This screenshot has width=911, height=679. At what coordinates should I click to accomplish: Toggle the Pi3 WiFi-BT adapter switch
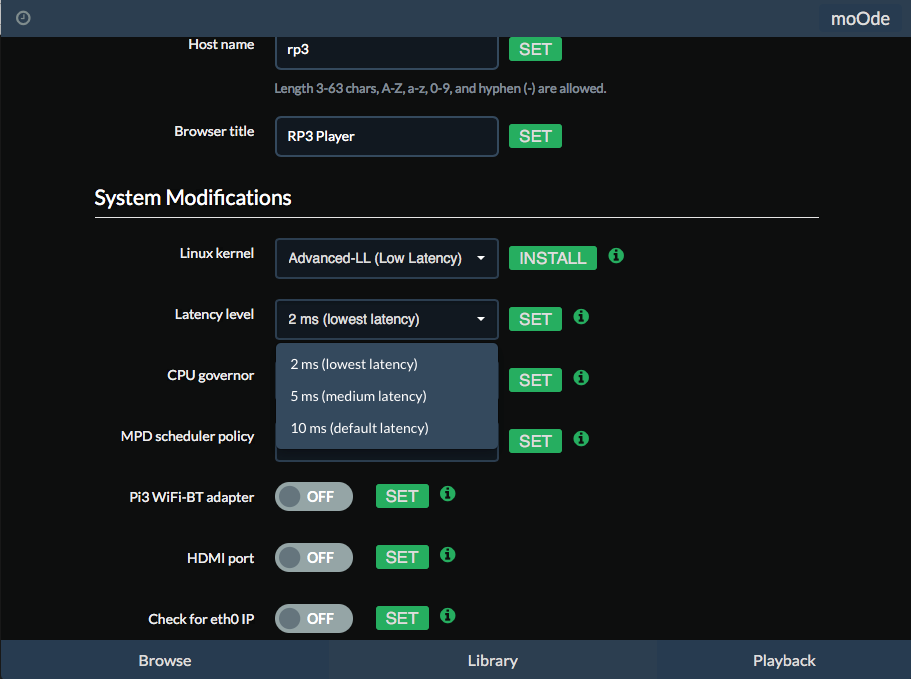[314, 497]
